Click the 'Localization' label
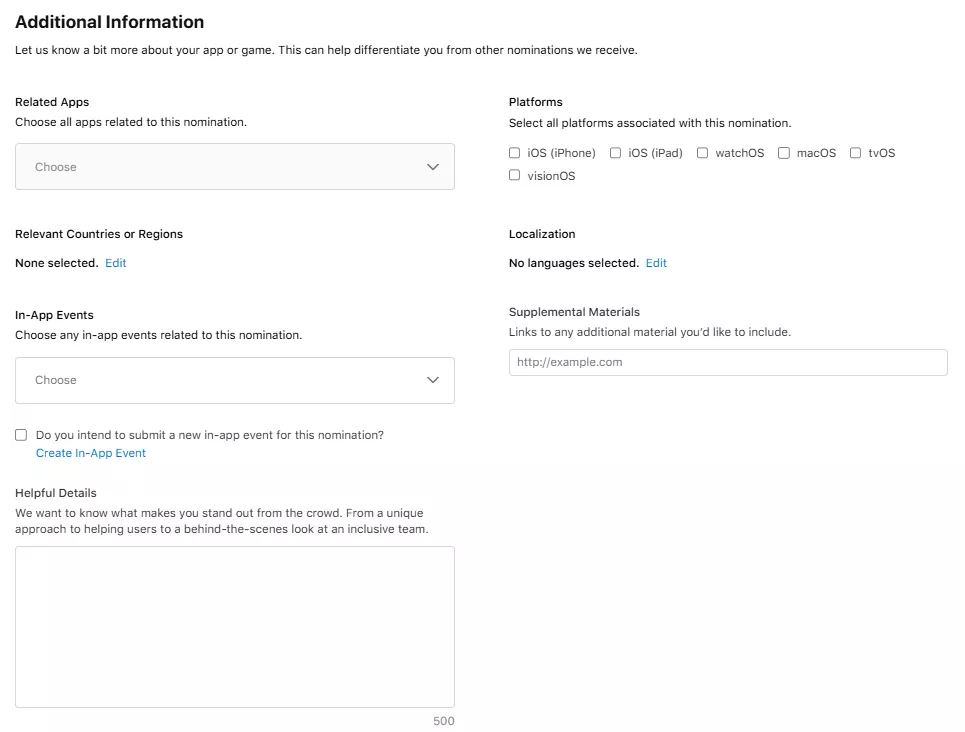This screenshot has height=732, width=965. point(542,234)
